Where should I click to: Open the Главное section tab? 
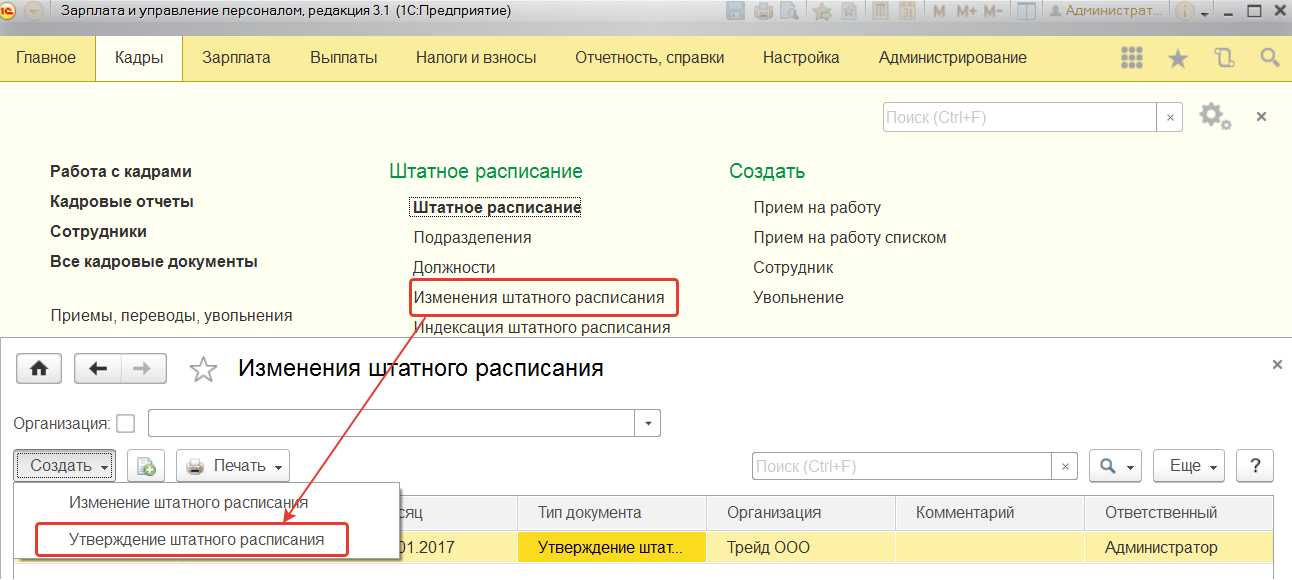tap(46, 58)
